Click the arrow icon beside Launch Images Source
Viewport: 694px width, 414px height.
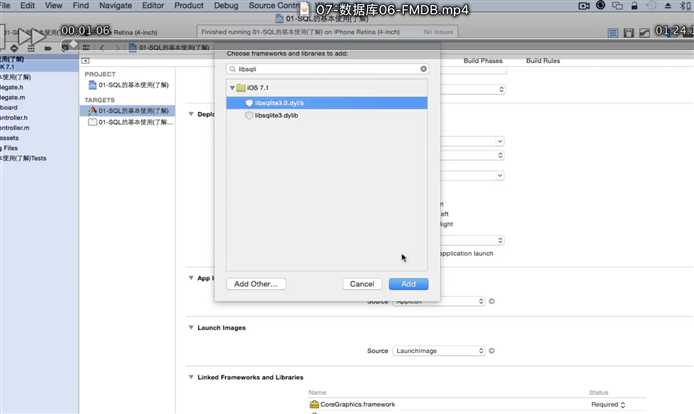click(x=492, y=351)
